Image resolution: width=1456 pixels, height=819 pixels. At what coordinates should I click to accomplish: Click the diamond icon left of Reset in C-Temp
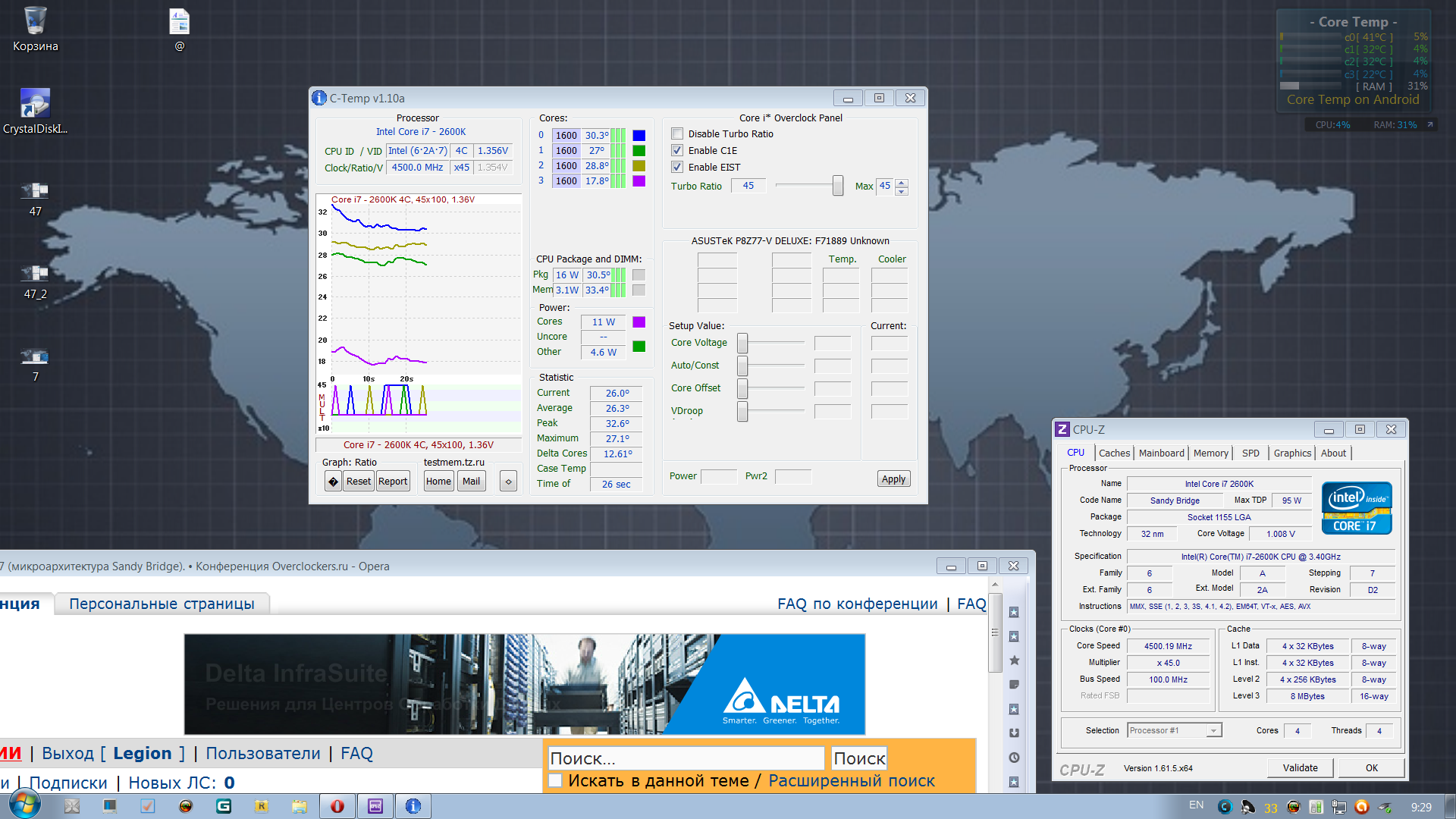tap(333, 481)
